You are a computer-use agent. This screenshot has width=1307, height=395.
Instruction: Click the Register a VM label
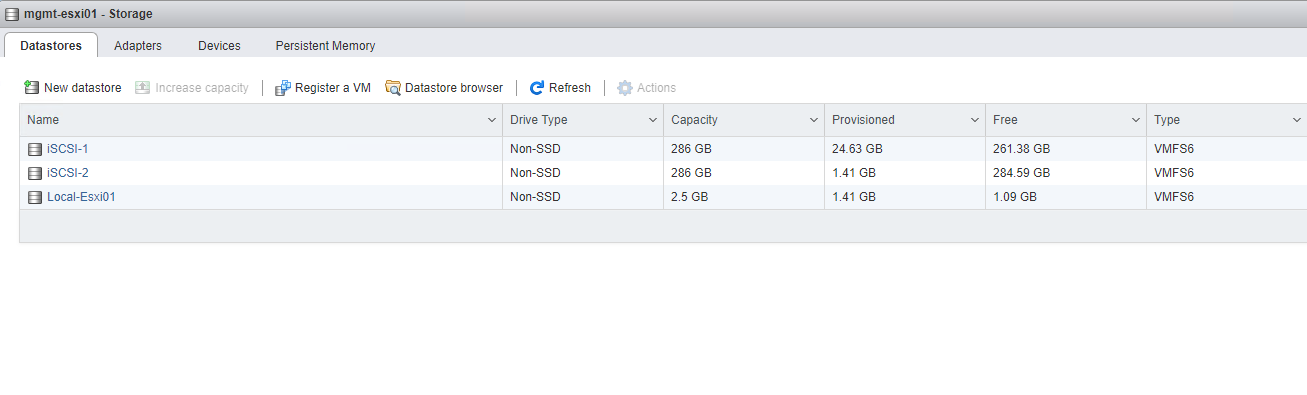(x=333, y=88)
